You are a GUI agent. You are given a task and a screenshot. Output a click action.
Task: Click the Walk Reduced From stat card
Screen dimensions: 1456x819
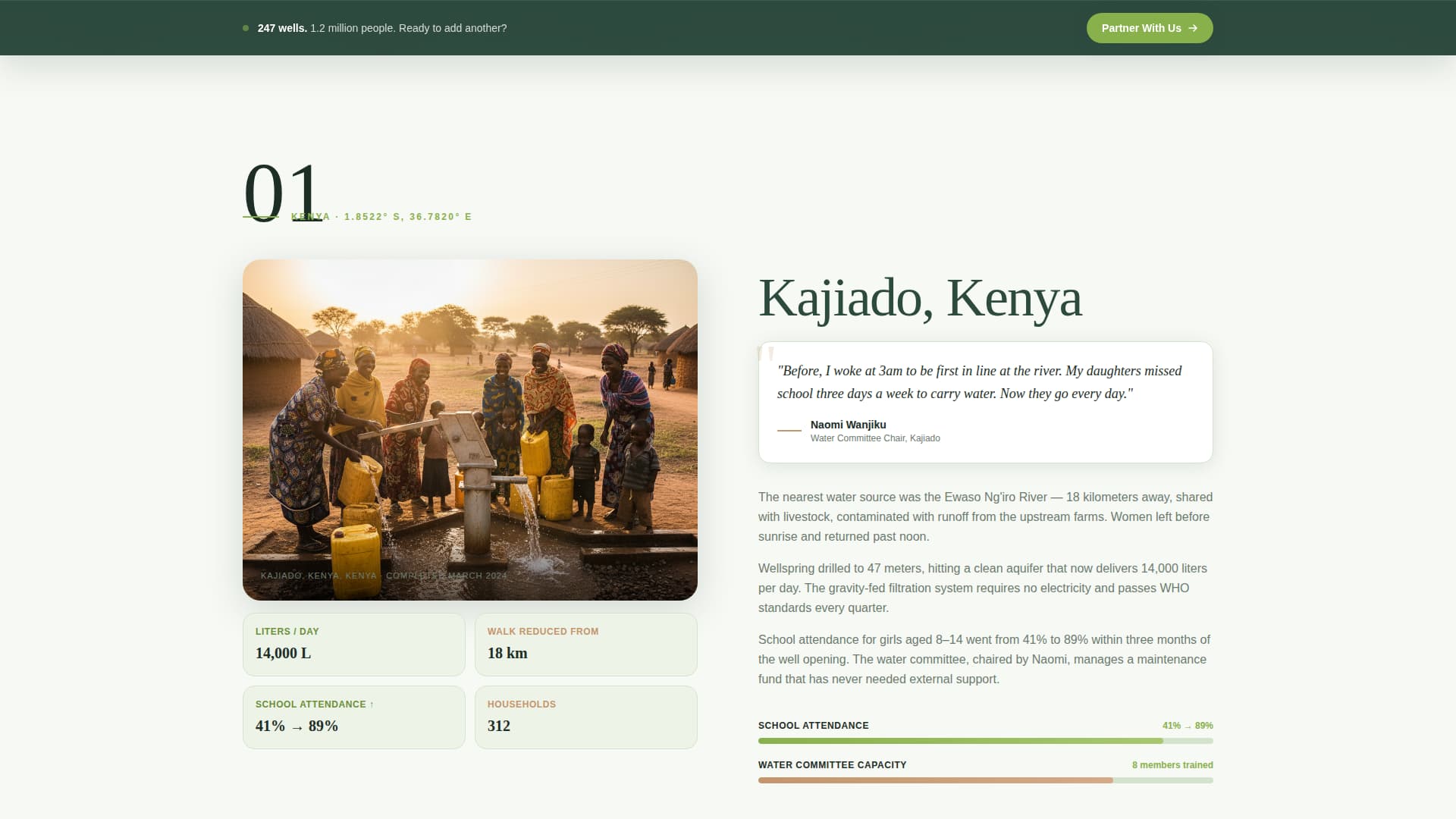[x=585, y=644]
